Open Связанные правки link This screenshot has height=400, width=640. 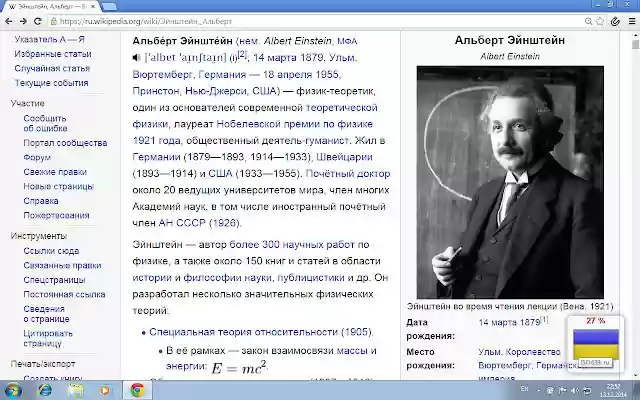point(62,265)
